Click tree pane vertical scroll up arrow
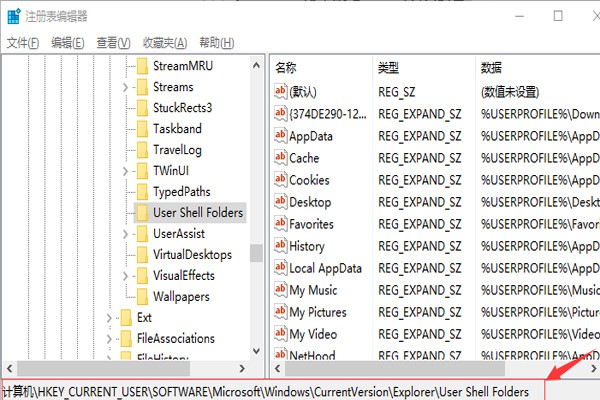This screenshot has height=400, width=600. coord(256,65)
